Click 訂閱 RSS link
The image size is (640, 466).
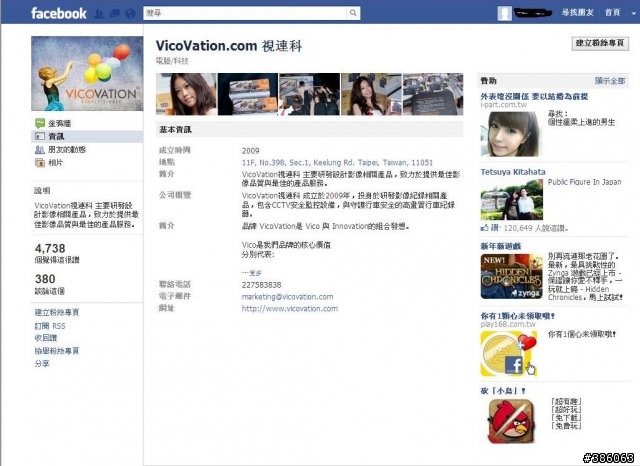click(x=50, y=326)
